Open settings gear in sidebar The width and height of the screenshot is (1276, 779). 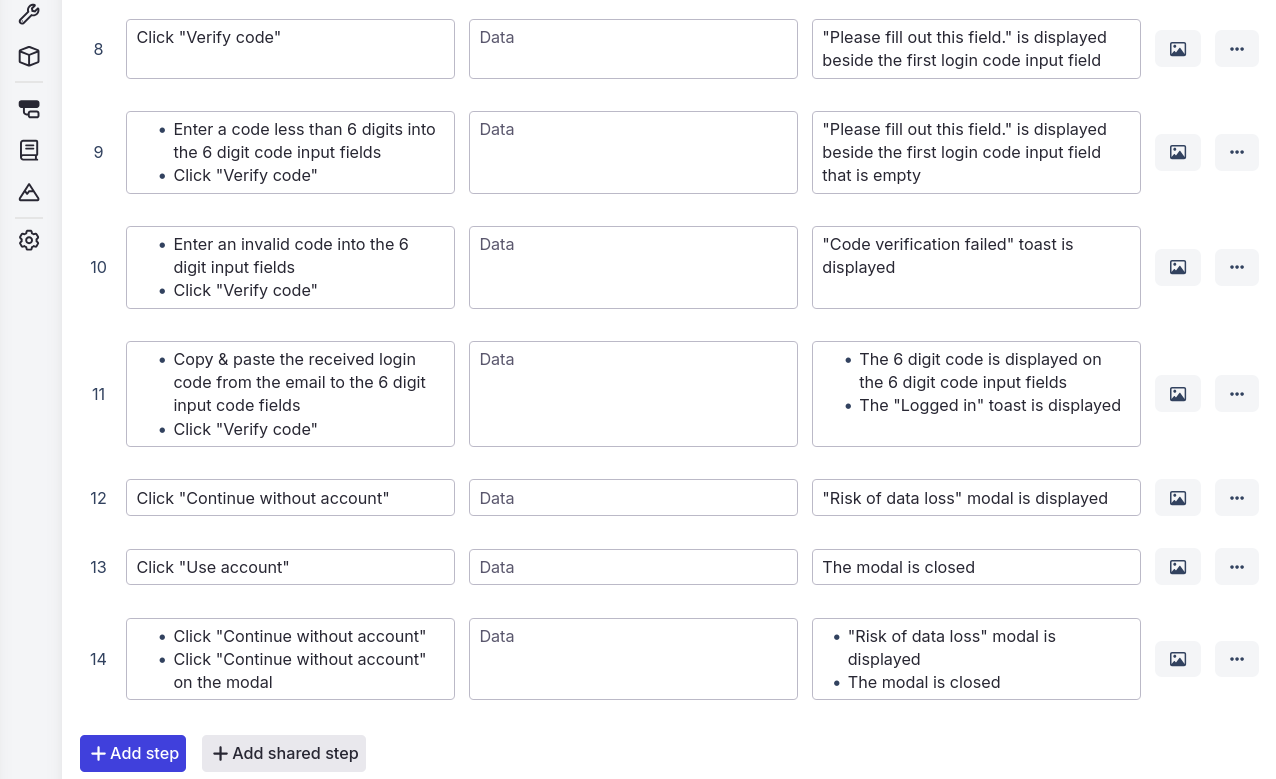click(x=29, y=240)
